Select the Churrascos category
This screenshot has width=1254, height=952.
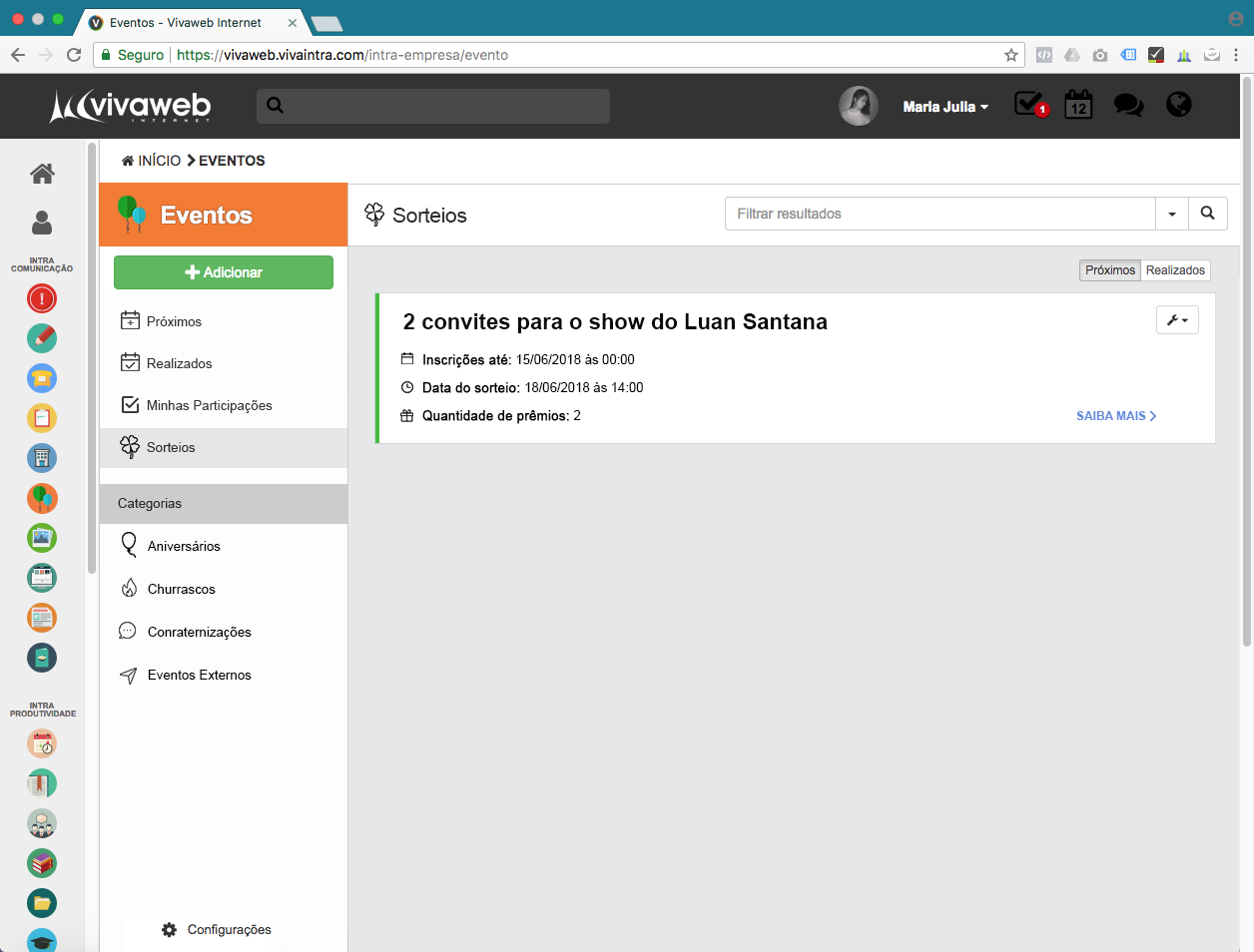pos(181,589)
